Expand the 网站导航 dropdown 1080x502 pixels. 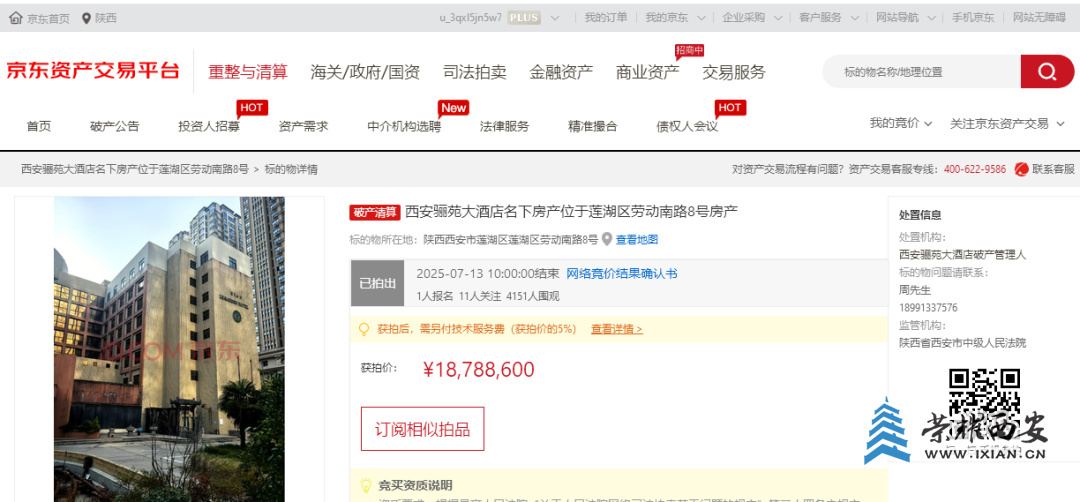coord(931,18)
